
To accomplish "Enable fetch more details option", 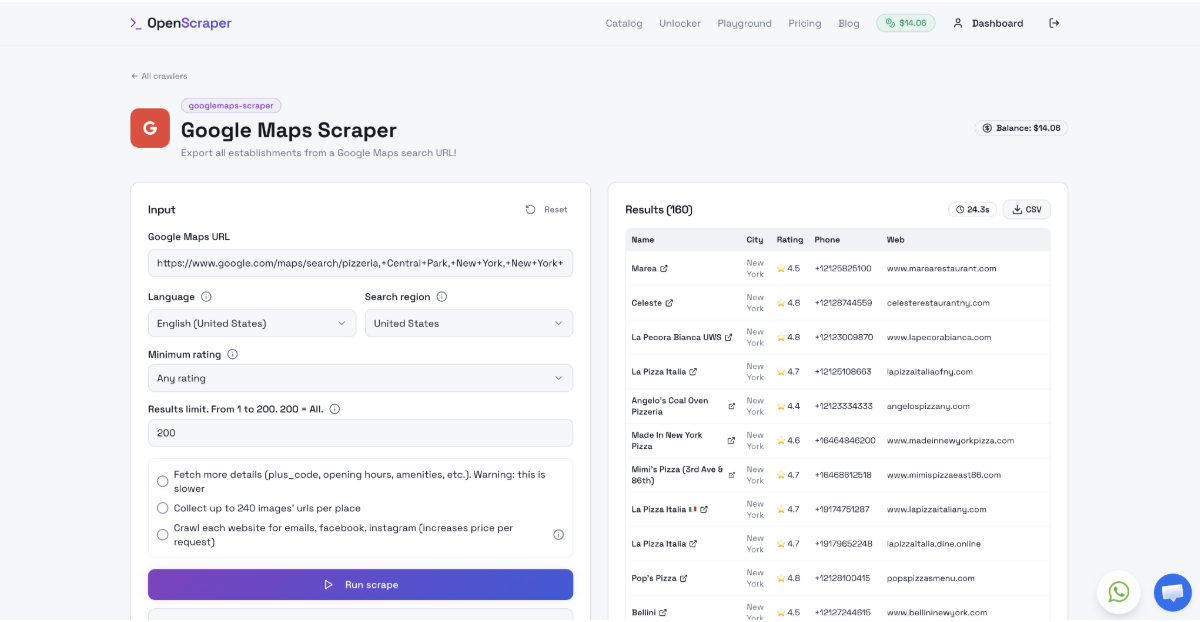I will (163, 482).
